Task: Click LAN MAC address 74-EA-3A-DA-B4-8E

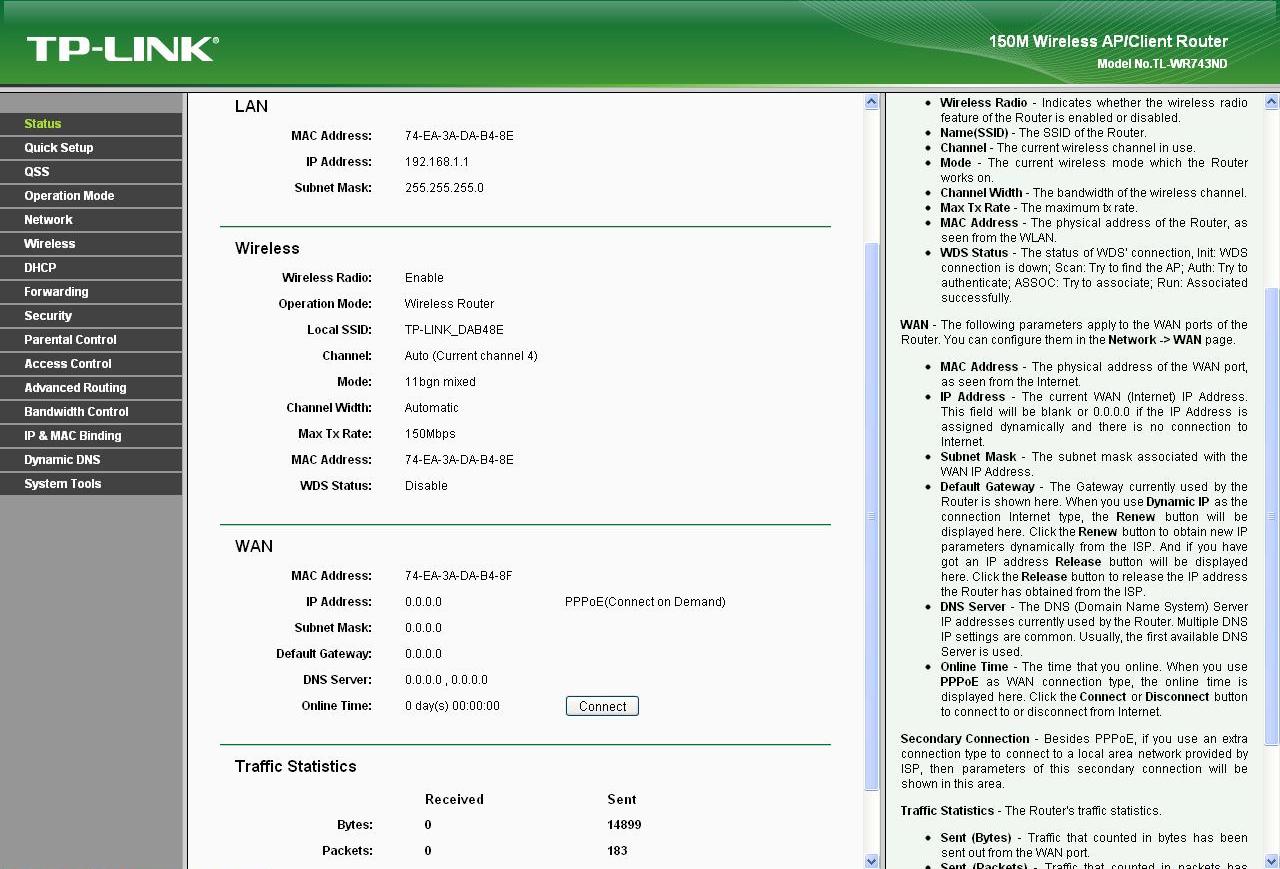Action: (459, 136)
